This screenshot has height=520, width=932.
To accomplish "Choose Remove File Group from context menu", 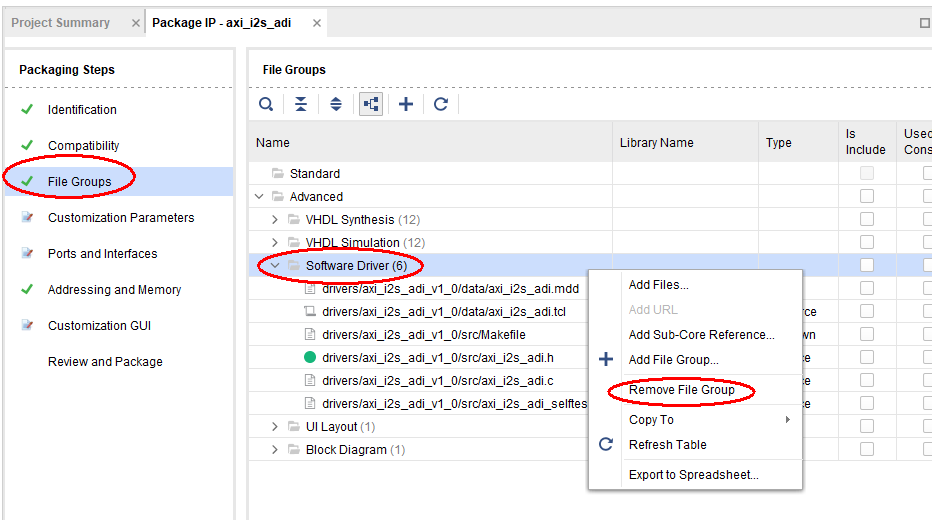I will 681,390.
